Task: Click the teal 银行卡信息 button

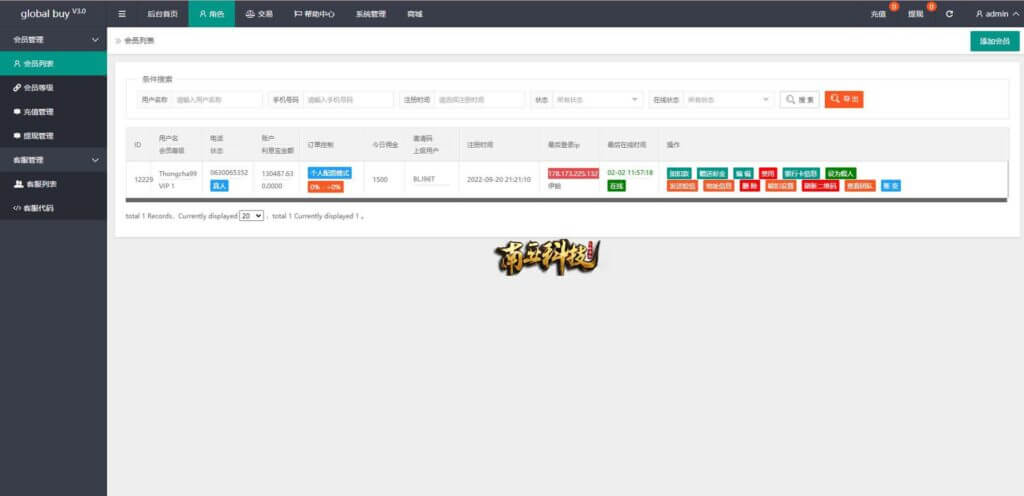Action: tap(801, 174)
